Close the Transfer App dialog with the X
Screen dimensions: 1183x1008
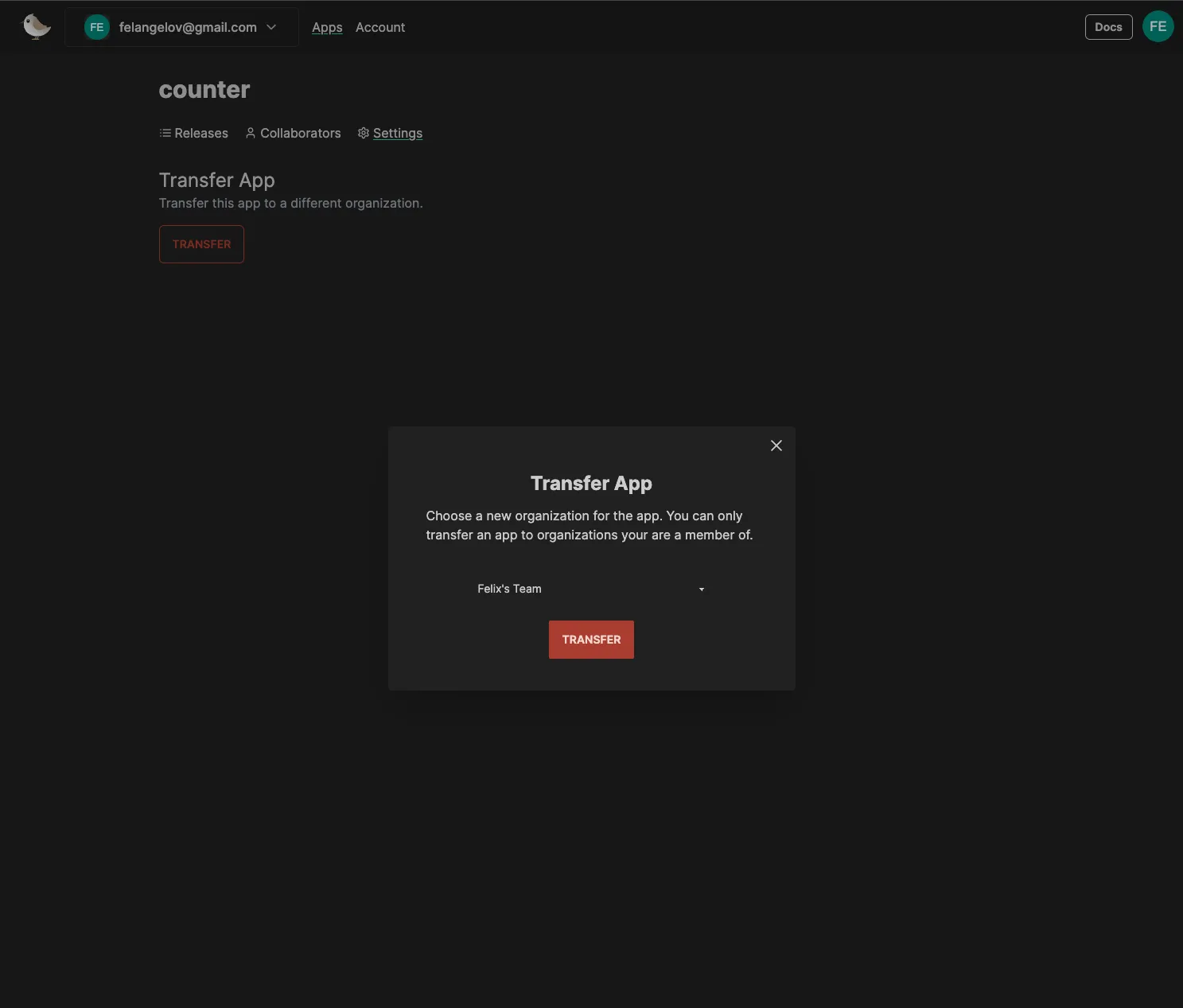pos(776,446)
